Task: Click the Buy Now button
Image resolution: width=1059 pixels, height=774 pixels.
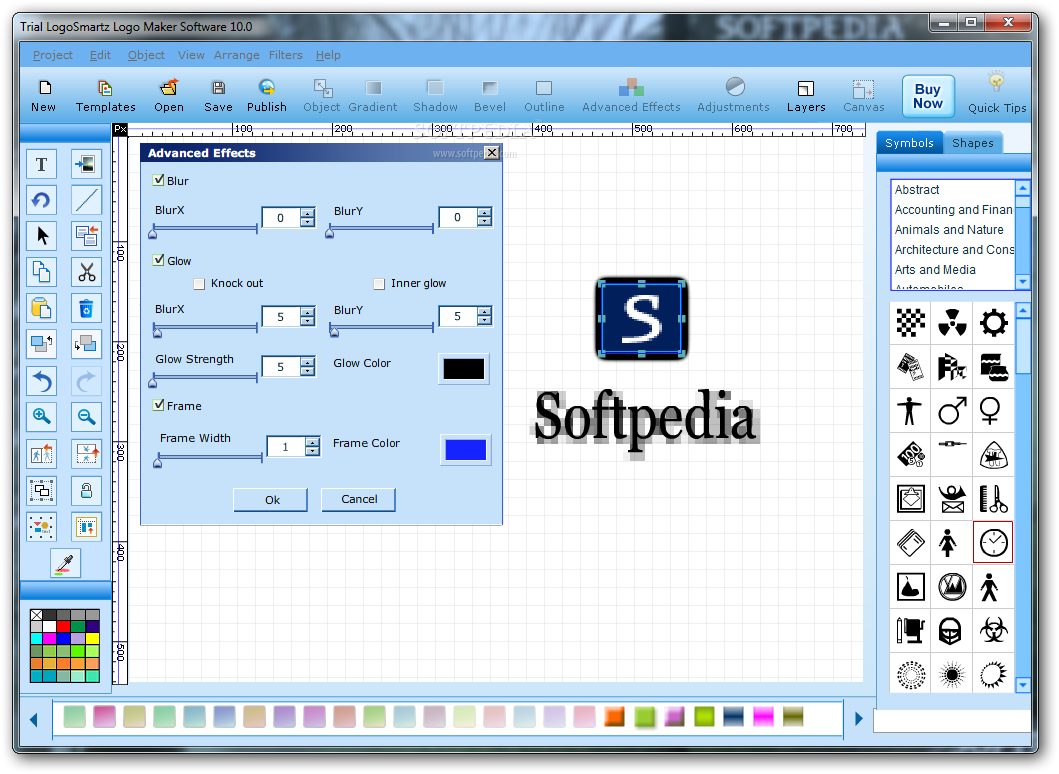Action: (928, 96)
